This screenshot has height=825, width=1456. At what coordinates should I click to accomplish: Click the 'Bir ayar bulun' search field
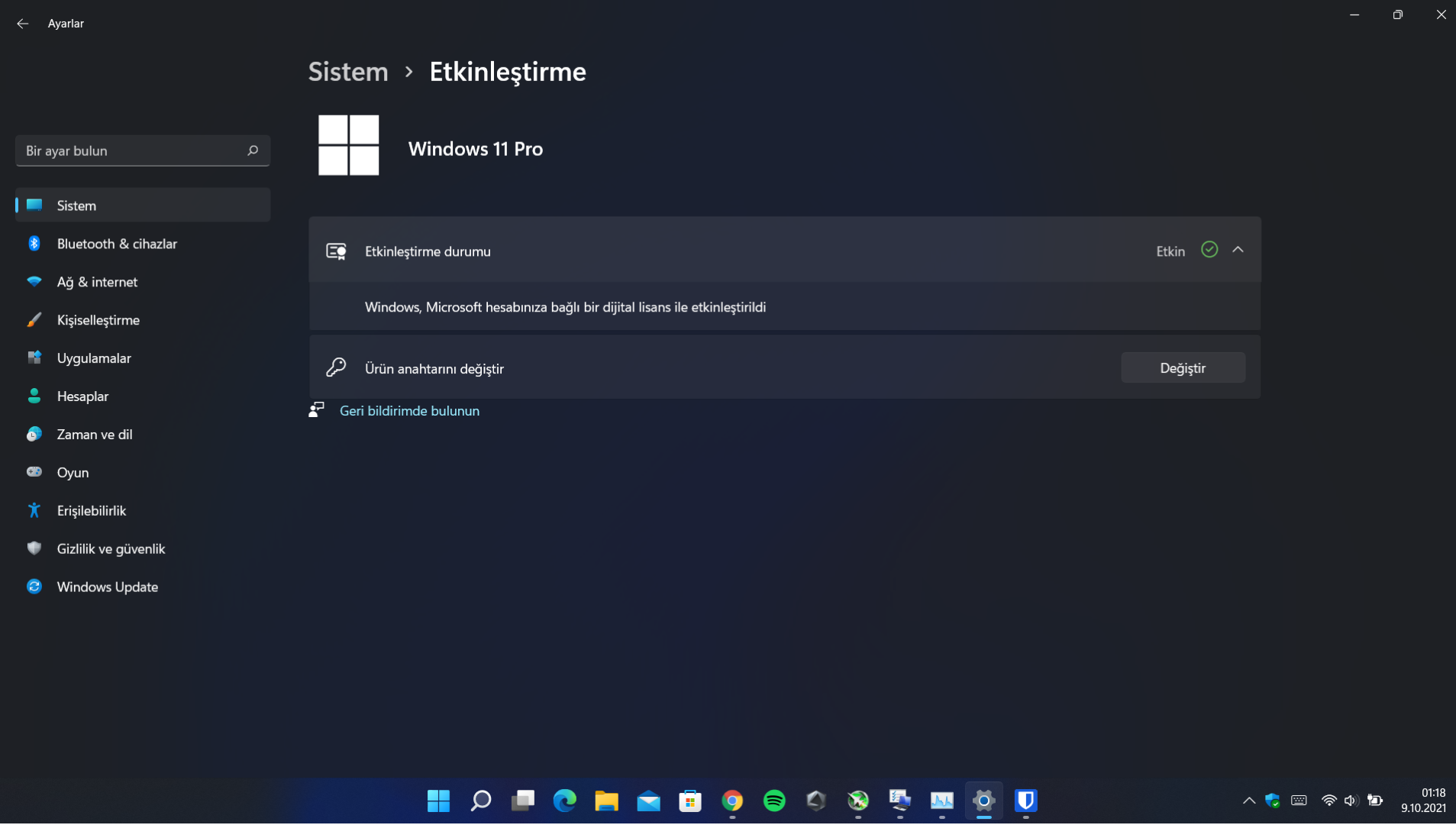pos(143,150)
